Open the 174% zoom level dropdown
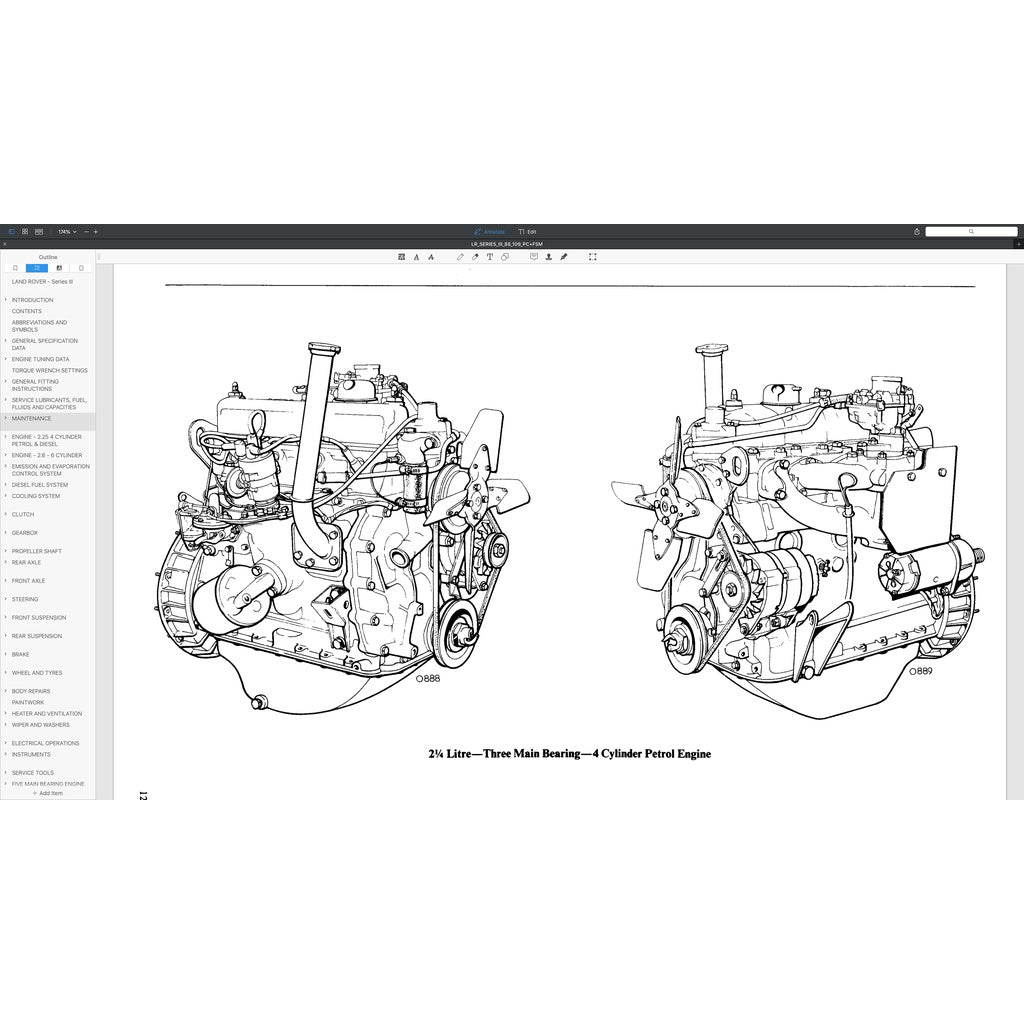The height and width of the screenshot is (1024, 1024). pyautogui.click(x=63, y=231)
